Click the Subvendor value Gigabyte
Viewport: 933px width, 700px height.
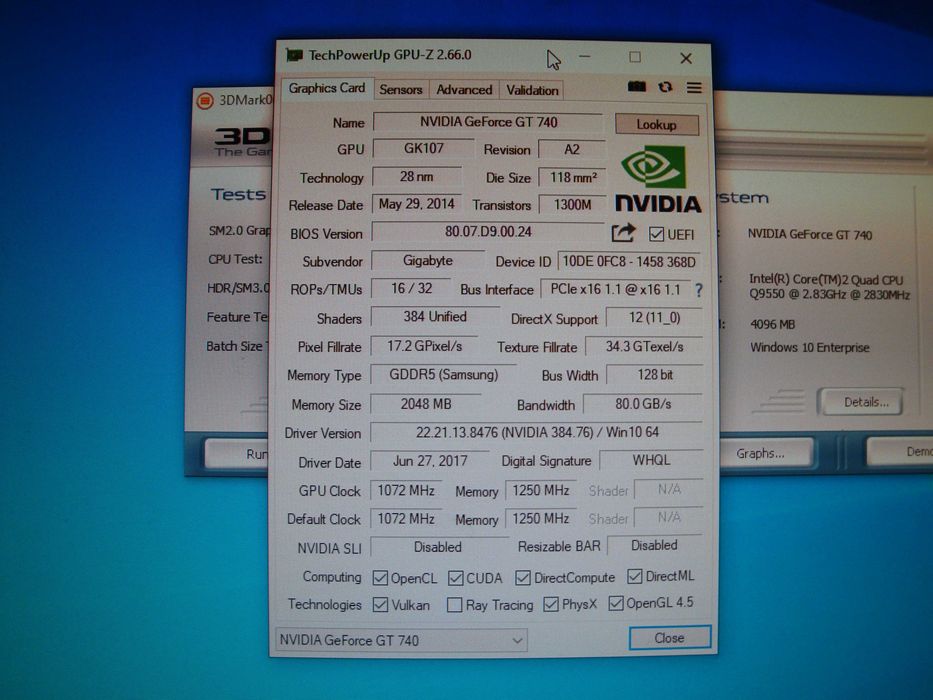428,261
